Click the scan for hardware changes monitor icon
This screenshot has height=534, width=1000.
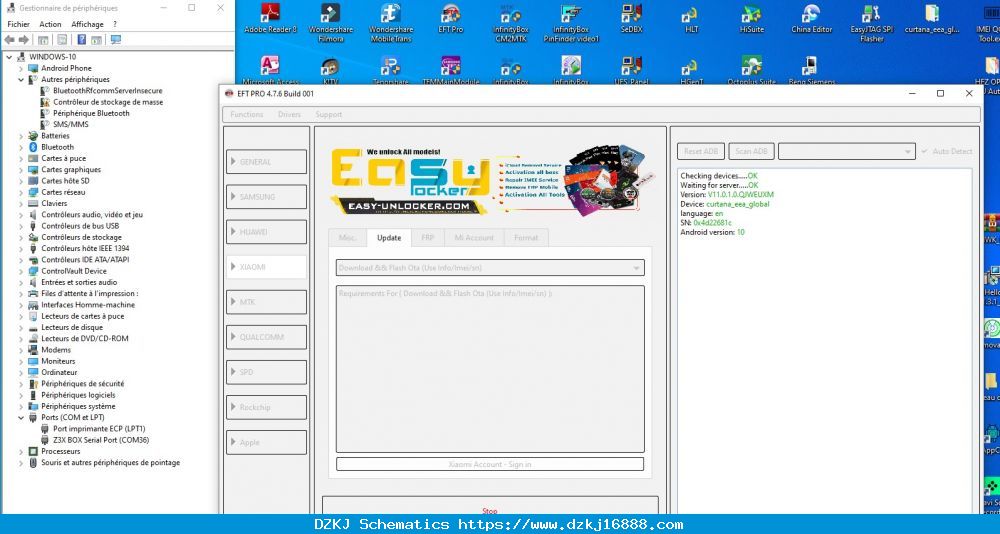click(115, 40)
